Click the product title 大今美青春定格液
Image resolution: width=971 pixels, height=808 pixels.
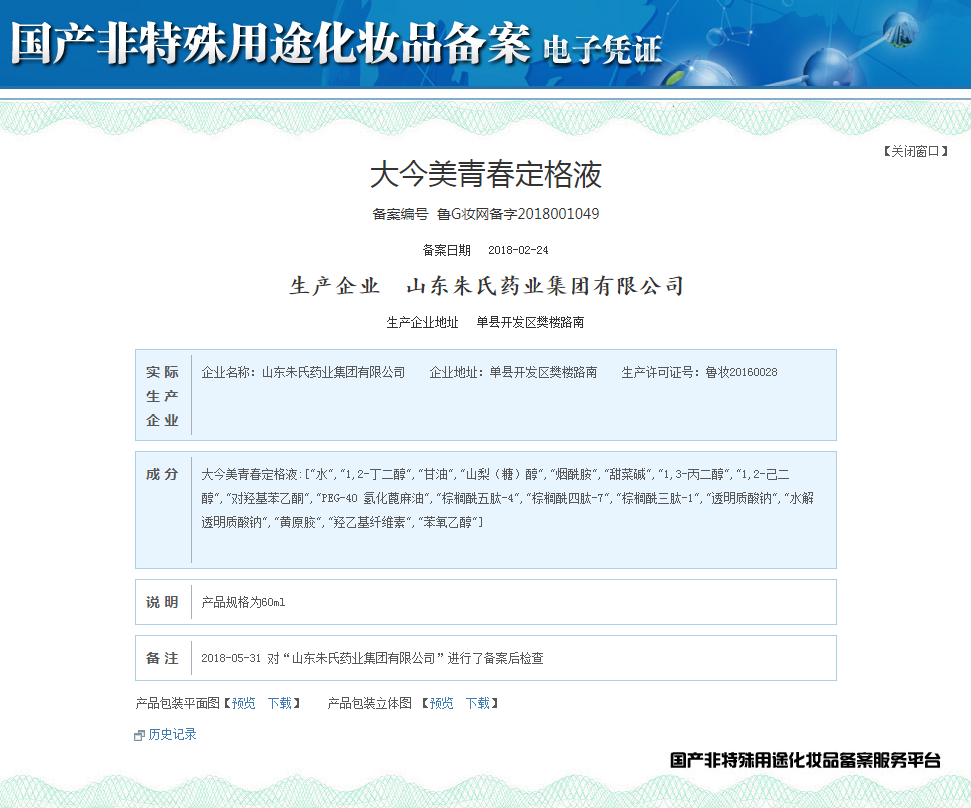pyautogui.click(x=486, y=175)
